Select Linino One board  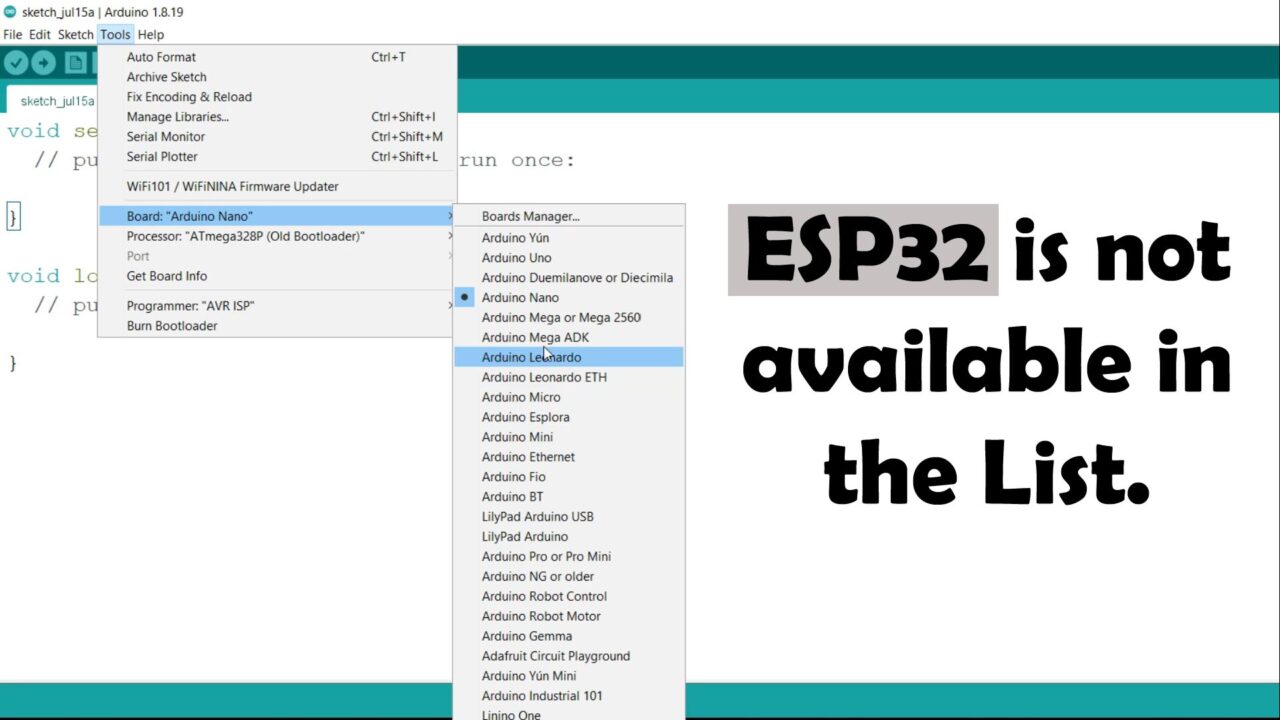tap(569, 714)
